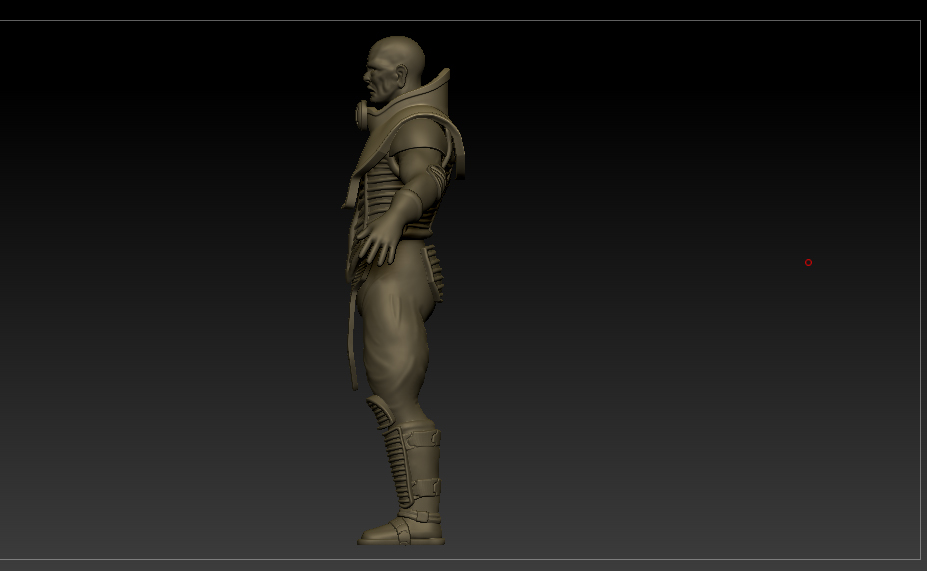Image resolution: width=927 pixels, height=571 pixels.
Task: Click the knee guard above the boot
Action: 380,412
